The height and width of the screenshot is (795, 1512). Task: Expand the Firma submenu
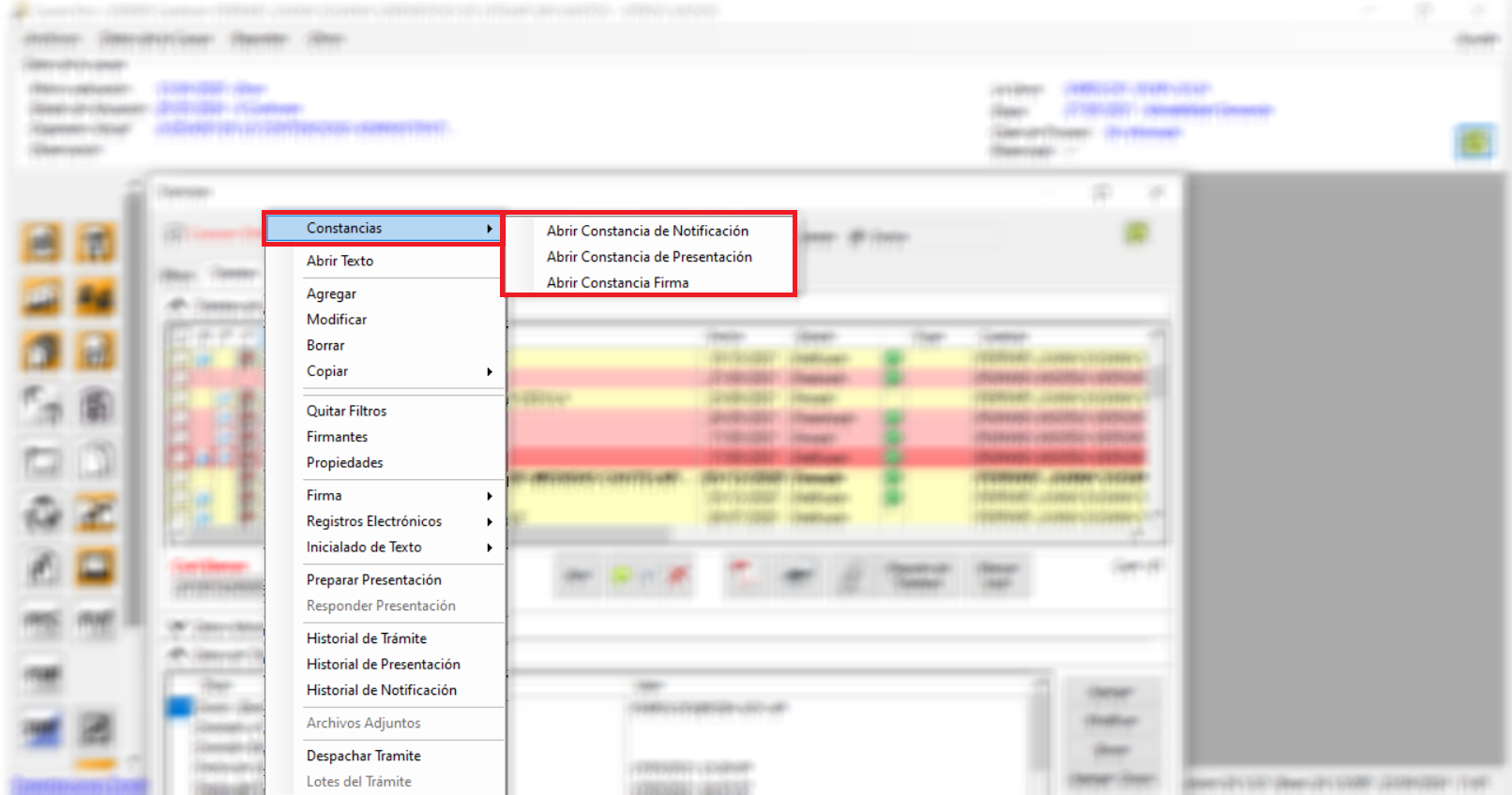click(325, 495)
